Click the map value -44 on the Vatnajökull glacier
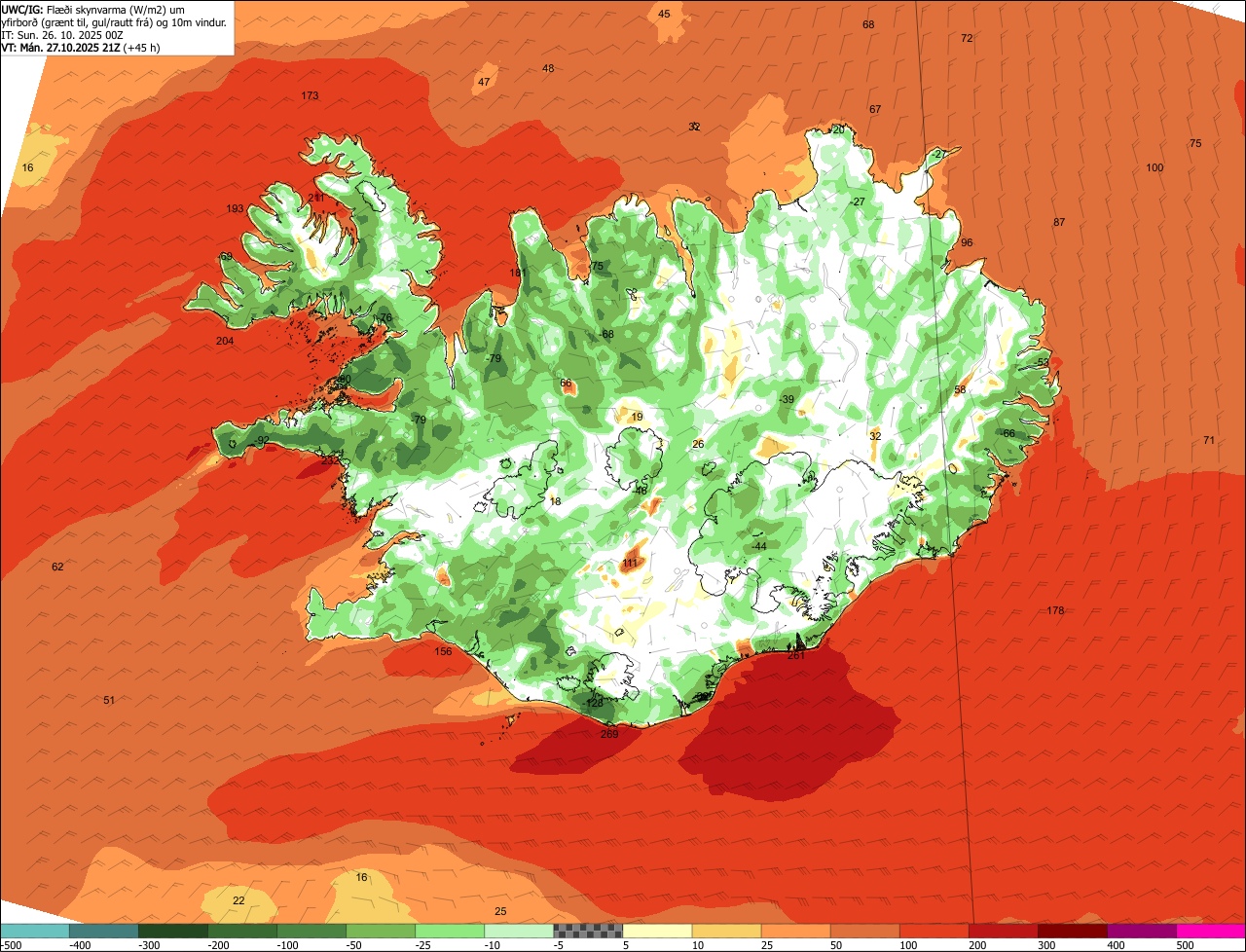The width and height of the screenshot is (1246, 952). coord(758,546)
